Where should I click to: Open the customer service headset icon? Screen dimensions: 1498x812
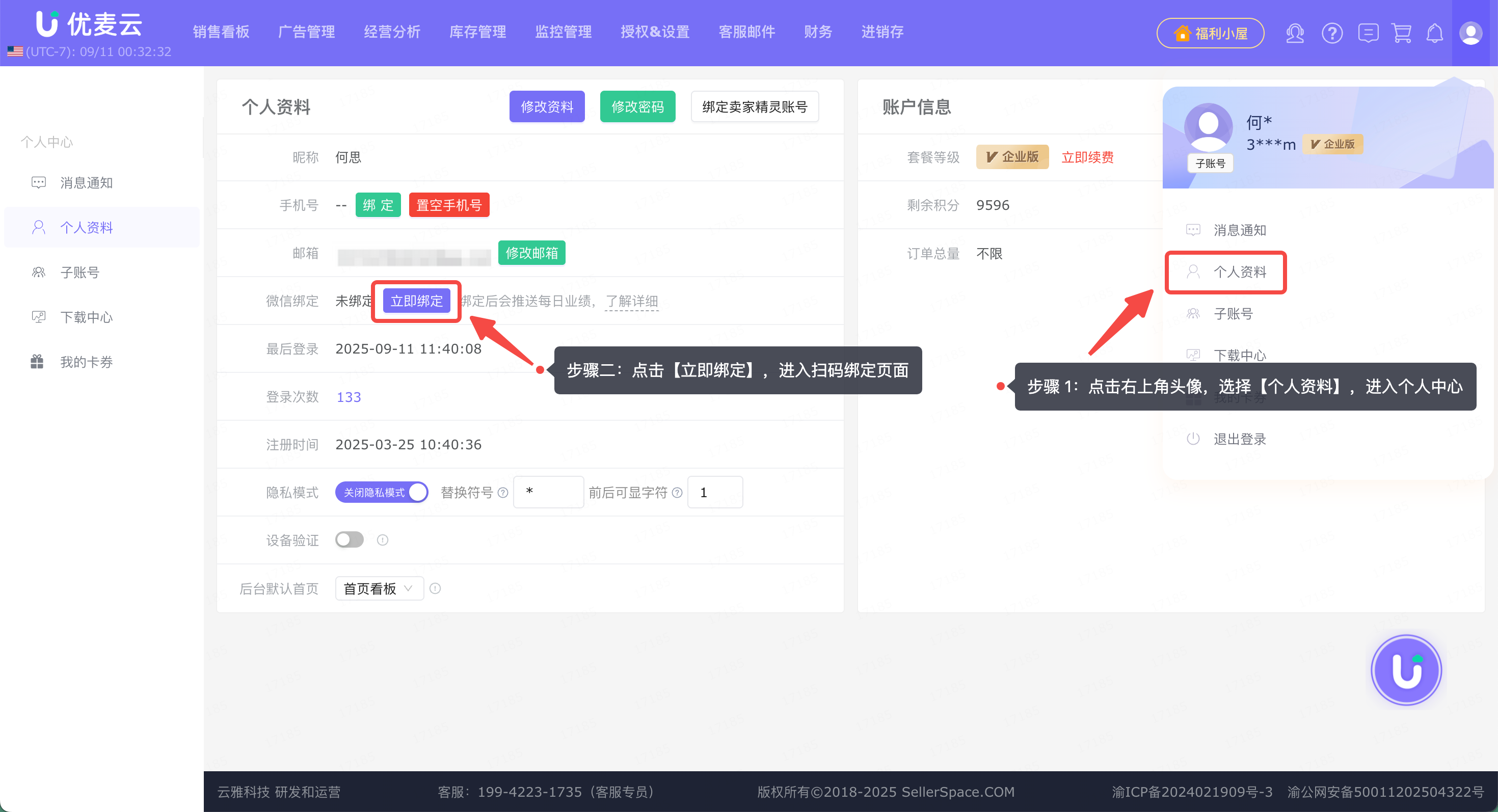tap(1295, 33)
